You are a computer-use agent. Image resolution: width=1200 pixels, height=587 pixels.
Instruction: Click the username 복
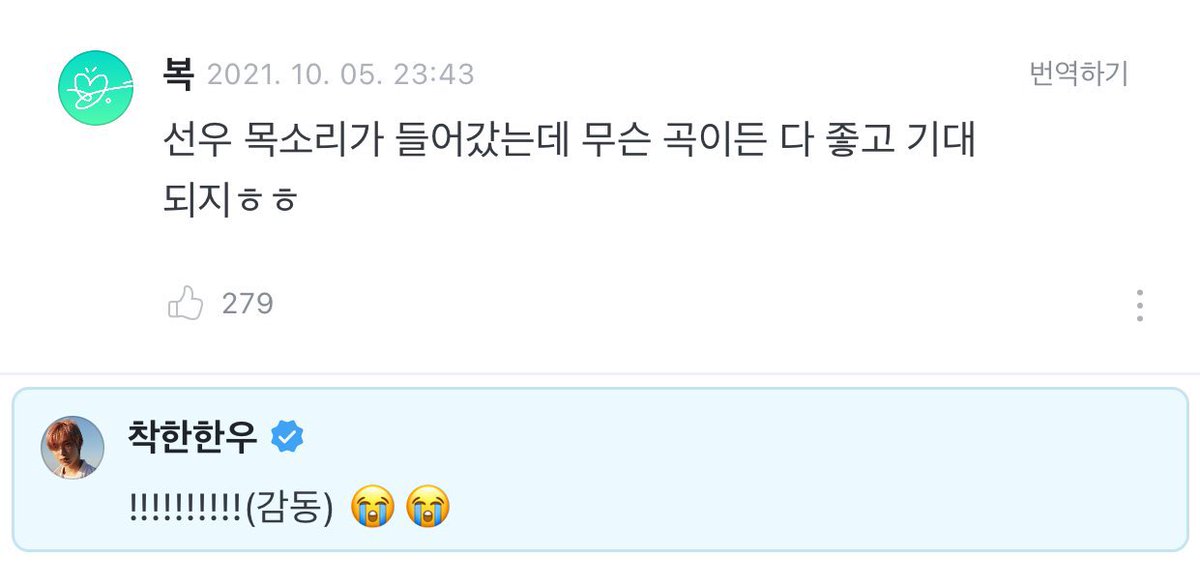coord(178,74)
